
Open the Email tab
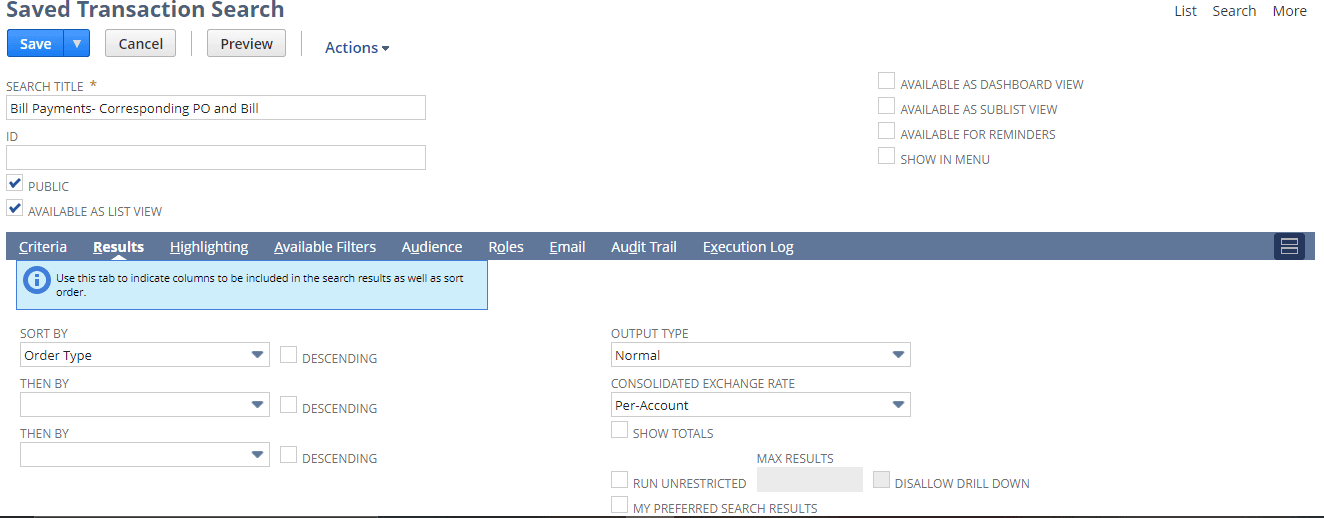click(567, 247)
